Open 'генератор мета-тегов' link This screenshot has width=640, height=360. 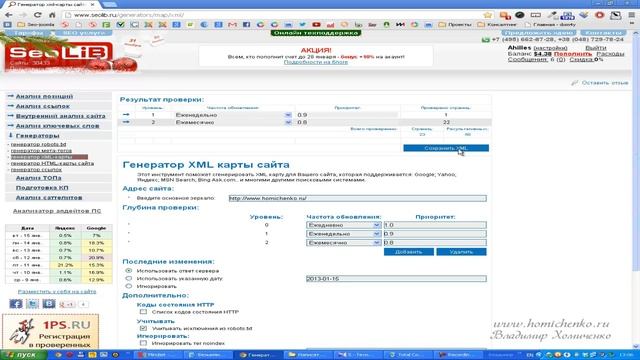[41, 151]
